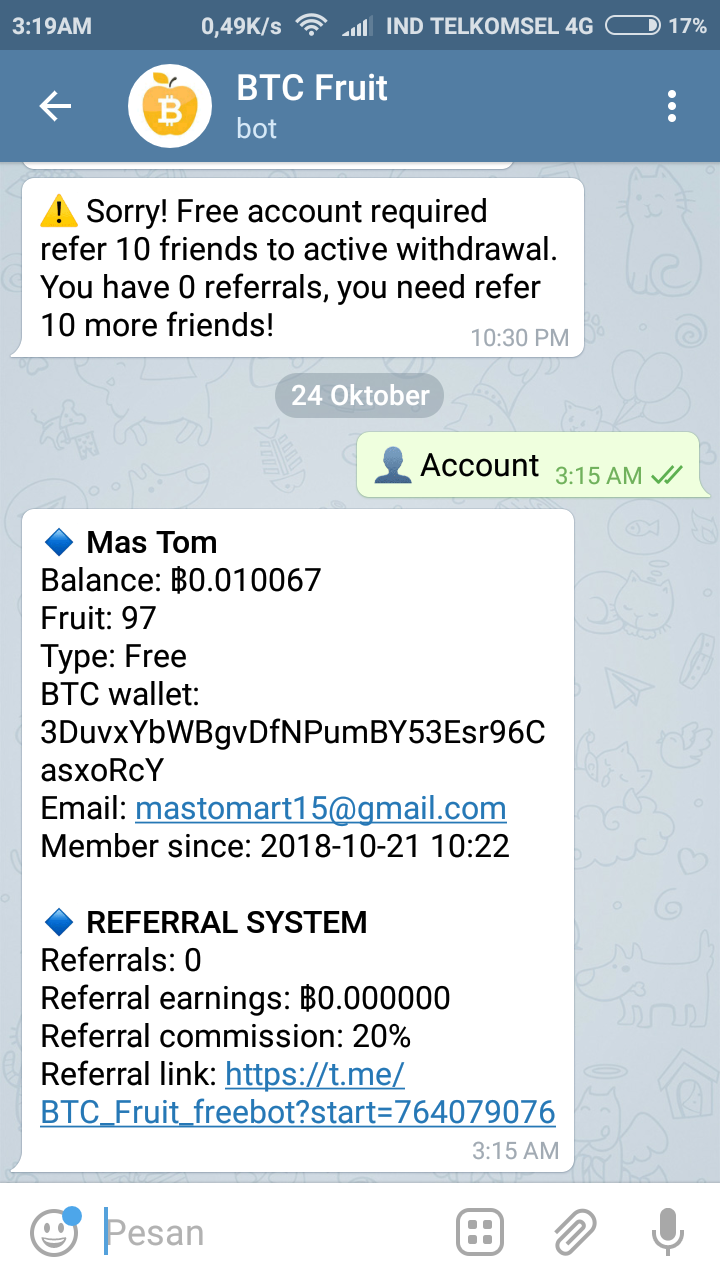Screen dimensions: 720x1280
Task: Tap the warning triangle emoji
Action: (59, 212)
